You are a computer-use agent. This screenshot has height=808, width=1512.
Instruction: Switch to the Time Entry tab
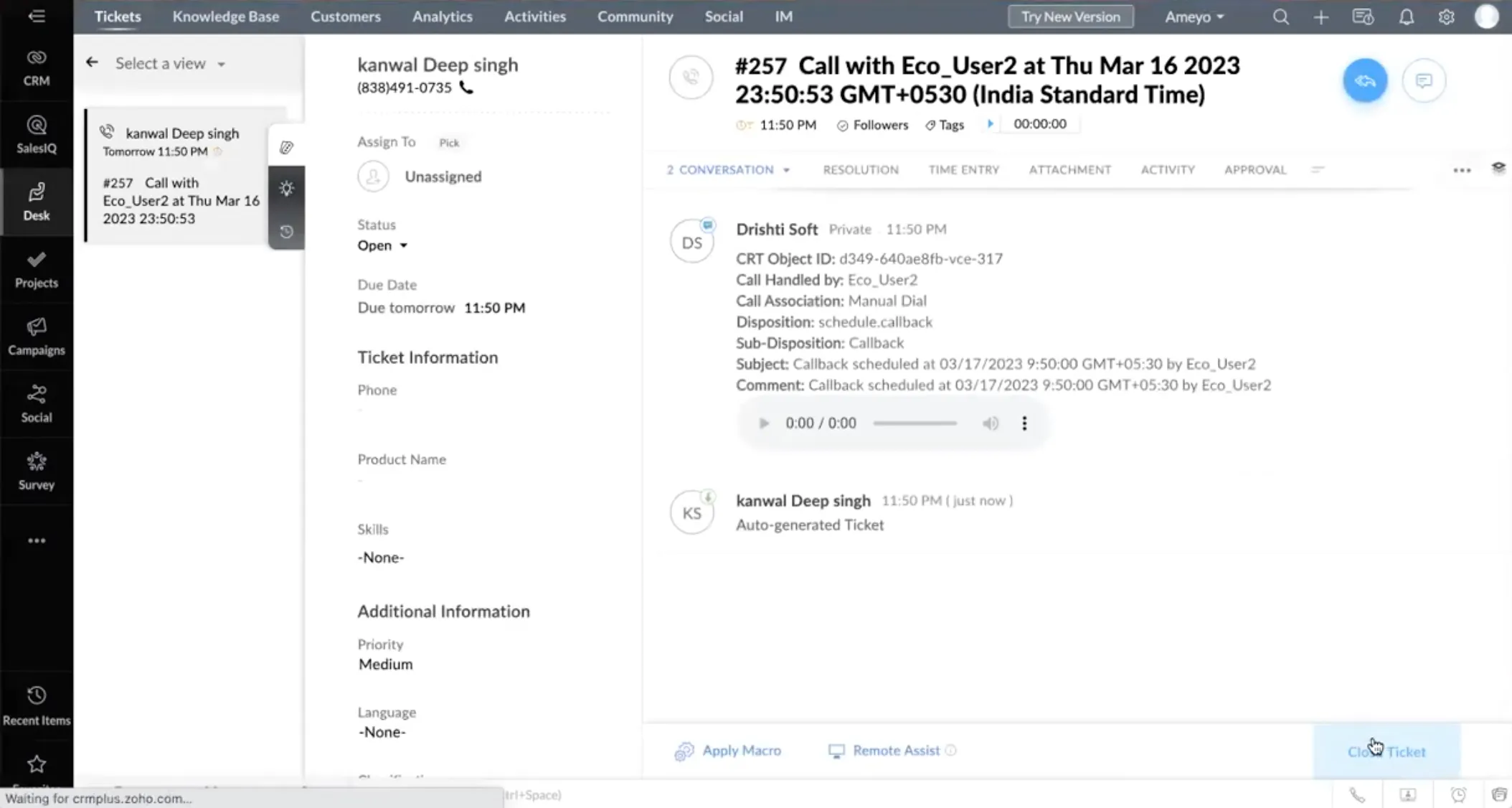pyautogui.click(x=963, y=170)
